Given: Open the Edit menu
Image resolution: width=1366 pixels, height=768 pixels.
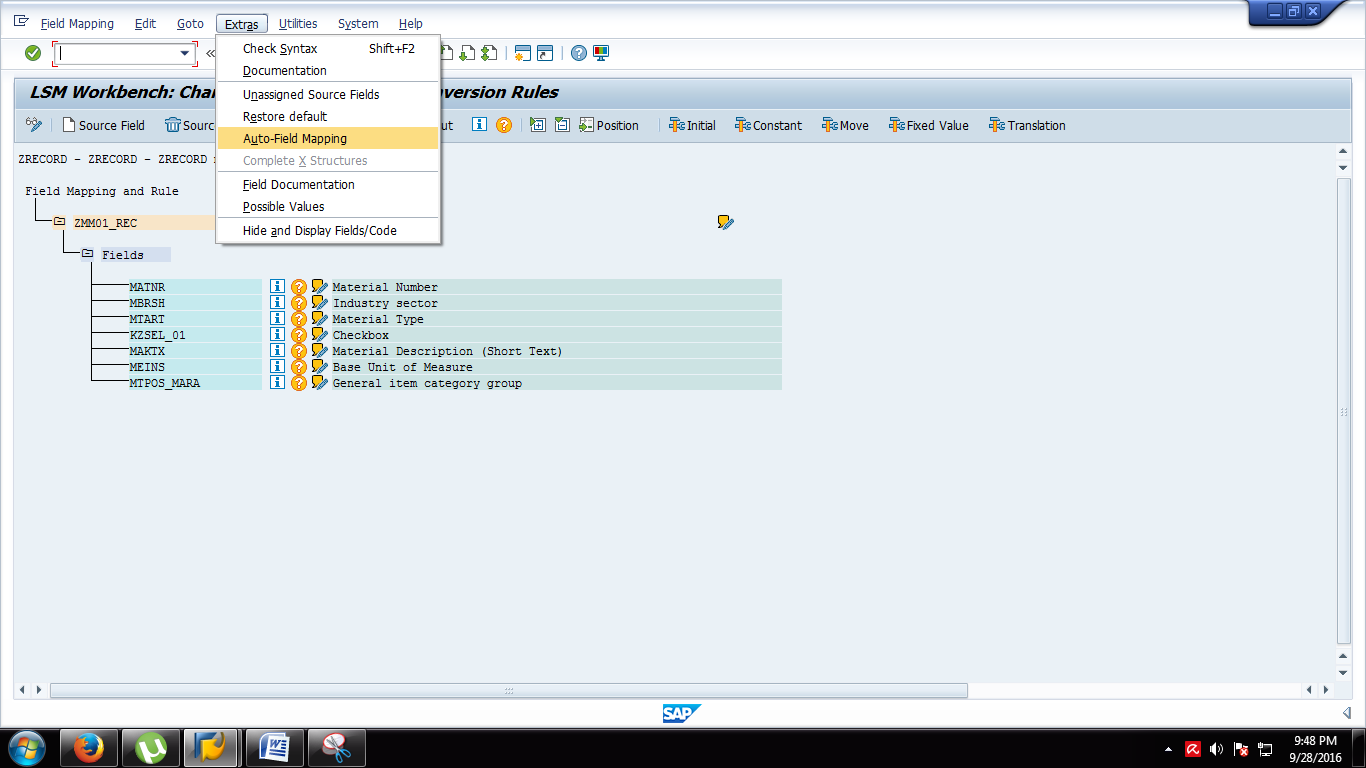Looking at the screenshot, I should click(x=145, y=24).
